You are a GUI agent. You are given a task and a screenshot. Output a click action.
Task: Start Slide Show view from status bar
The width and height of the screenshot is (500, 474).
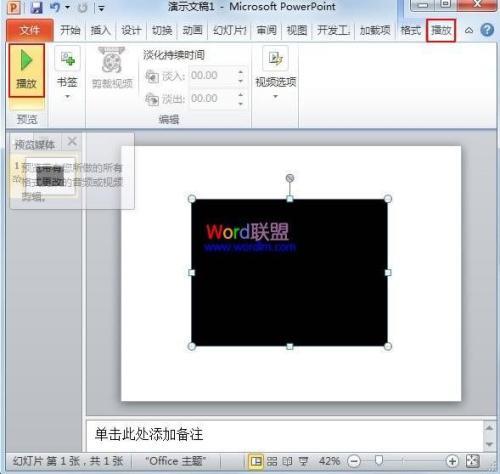[x=303, y=461]
